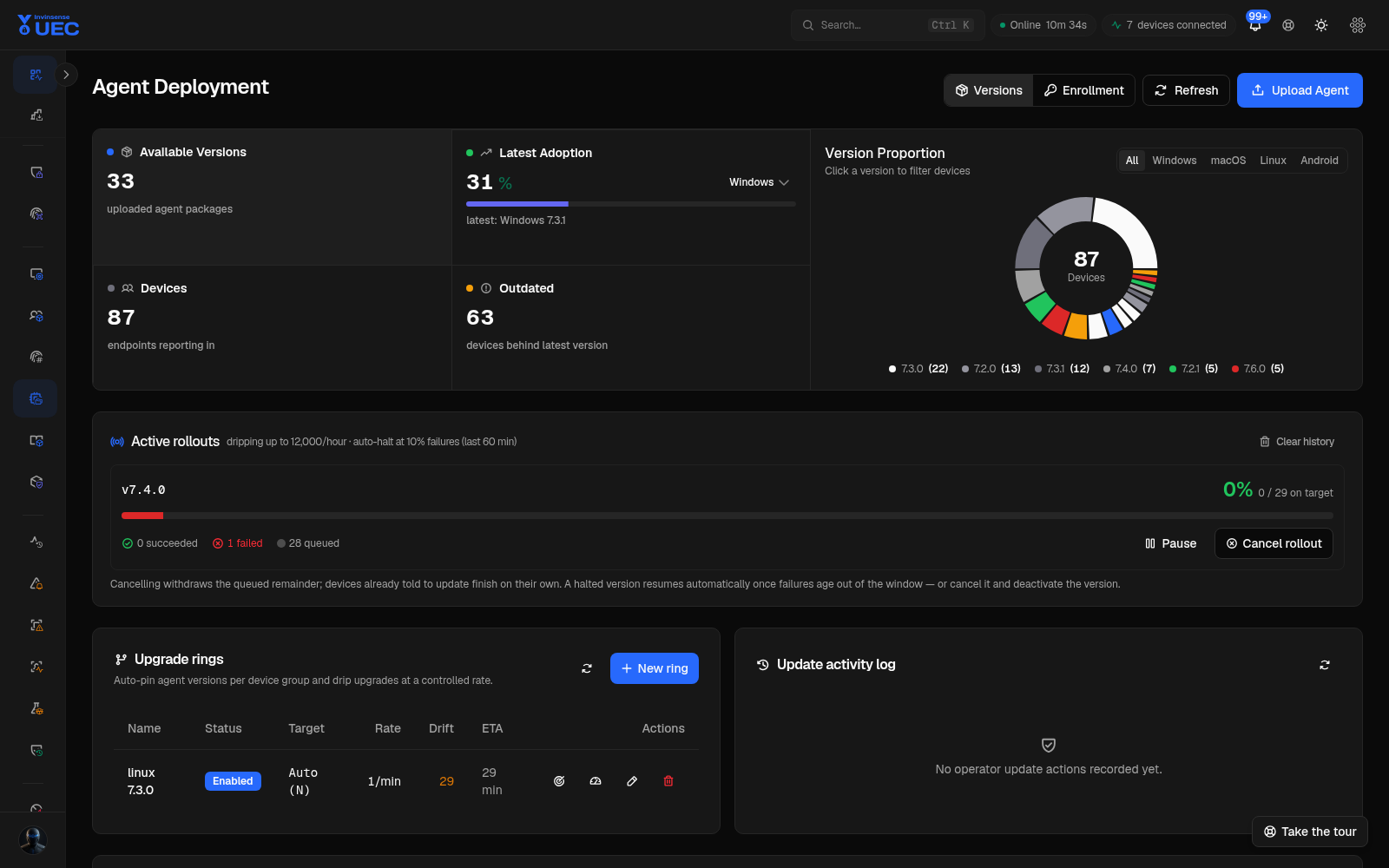Delete the linux 7.3.0 upgrade ring
Screen dimensions: 1389x868
click(x=668, y=781)
